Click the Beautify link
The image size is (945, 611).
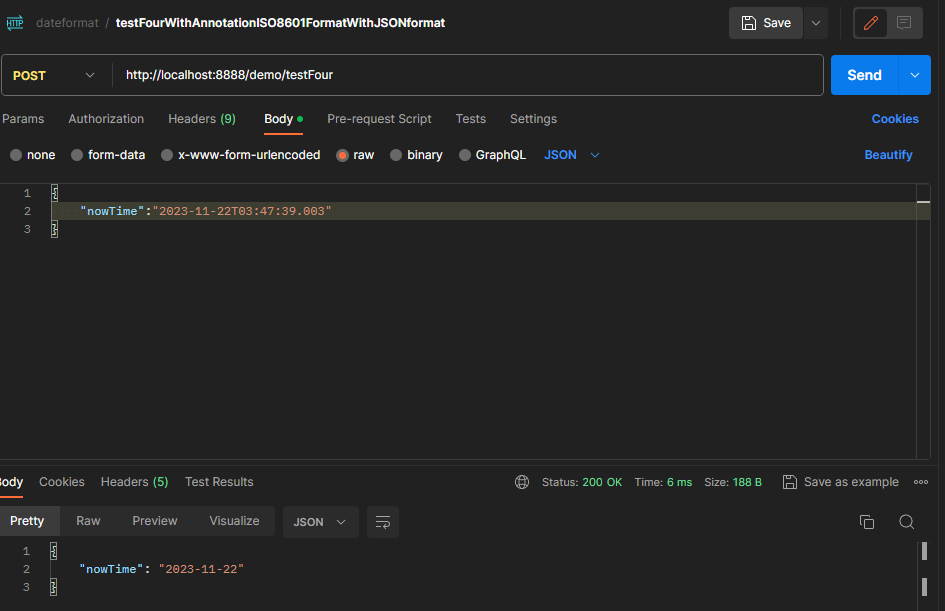(x=888, y=155)
